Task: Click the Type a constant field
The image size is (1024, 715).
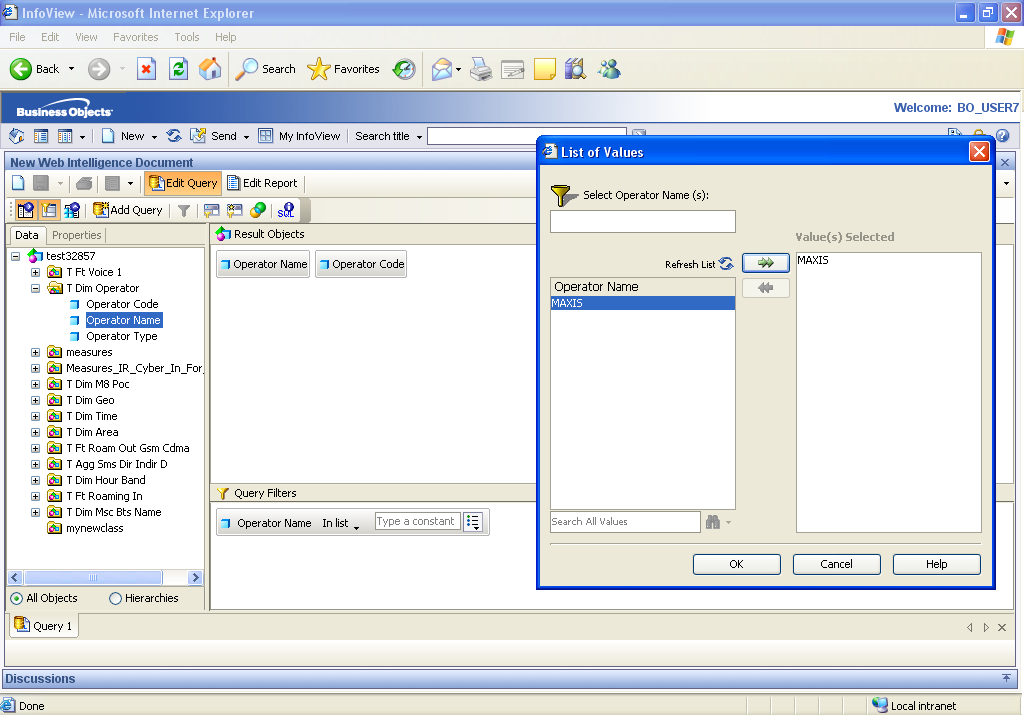Action: click(417, 522)
